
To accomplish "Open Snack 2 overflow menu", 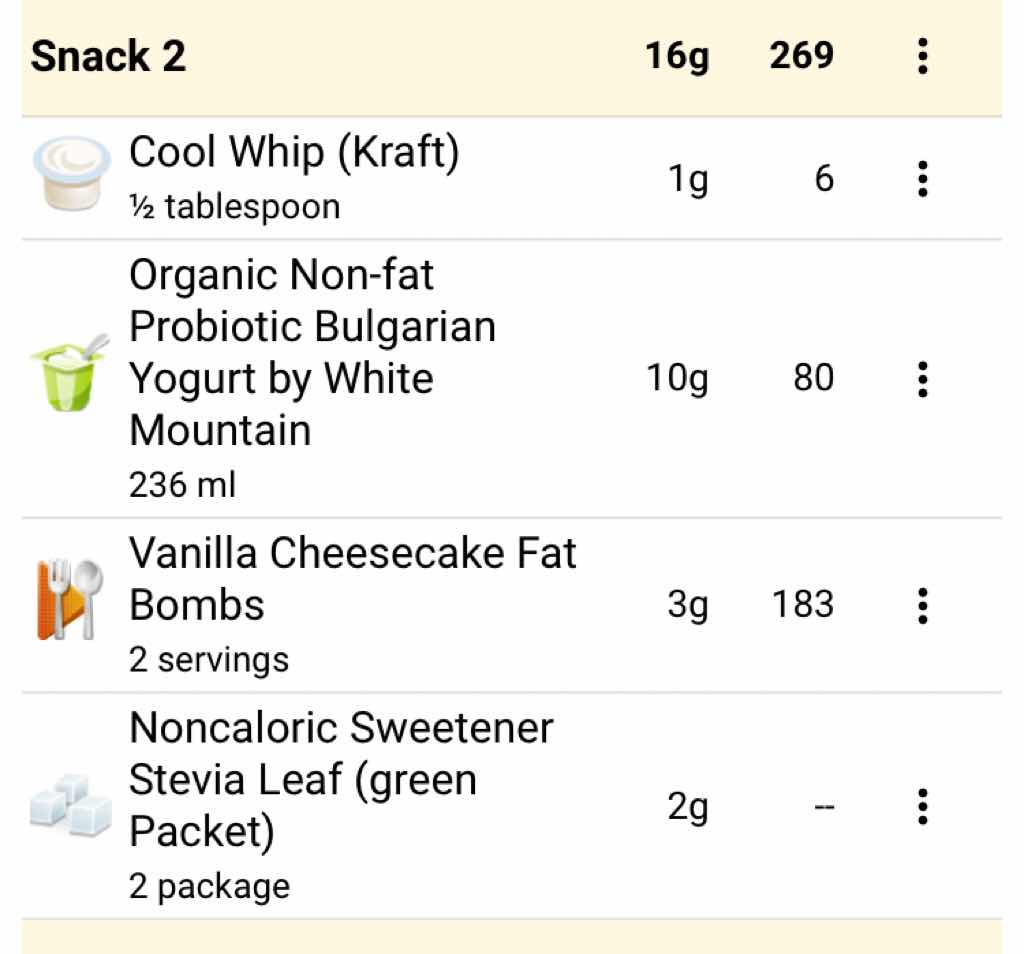I will [x=922, y=56].
